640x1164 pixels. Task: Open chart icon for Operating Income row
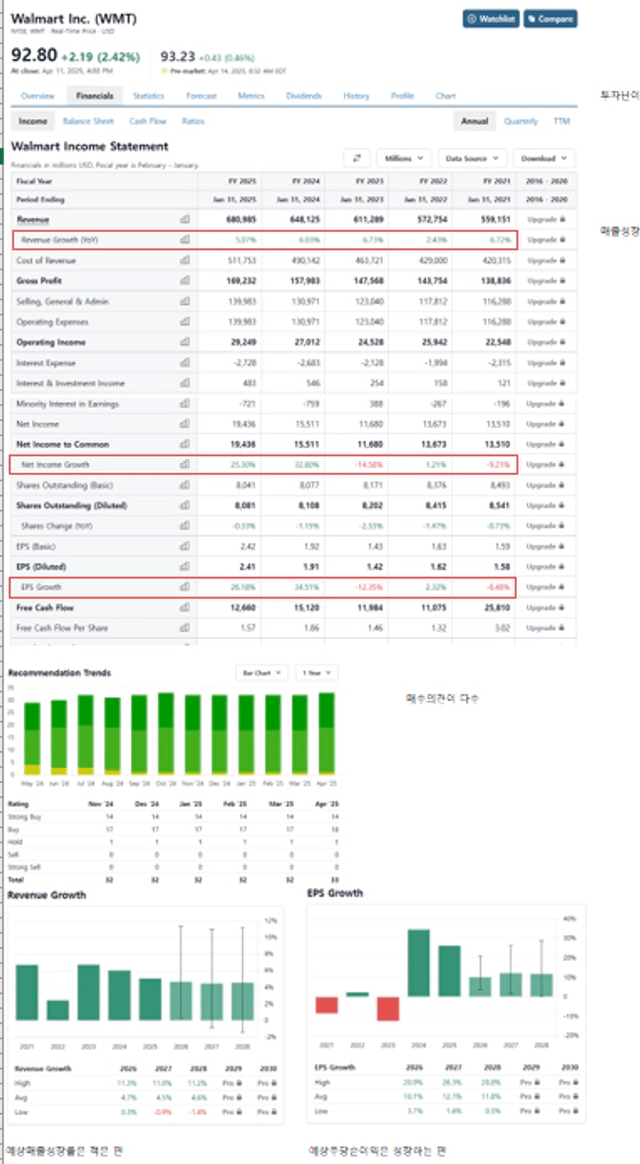184,342
